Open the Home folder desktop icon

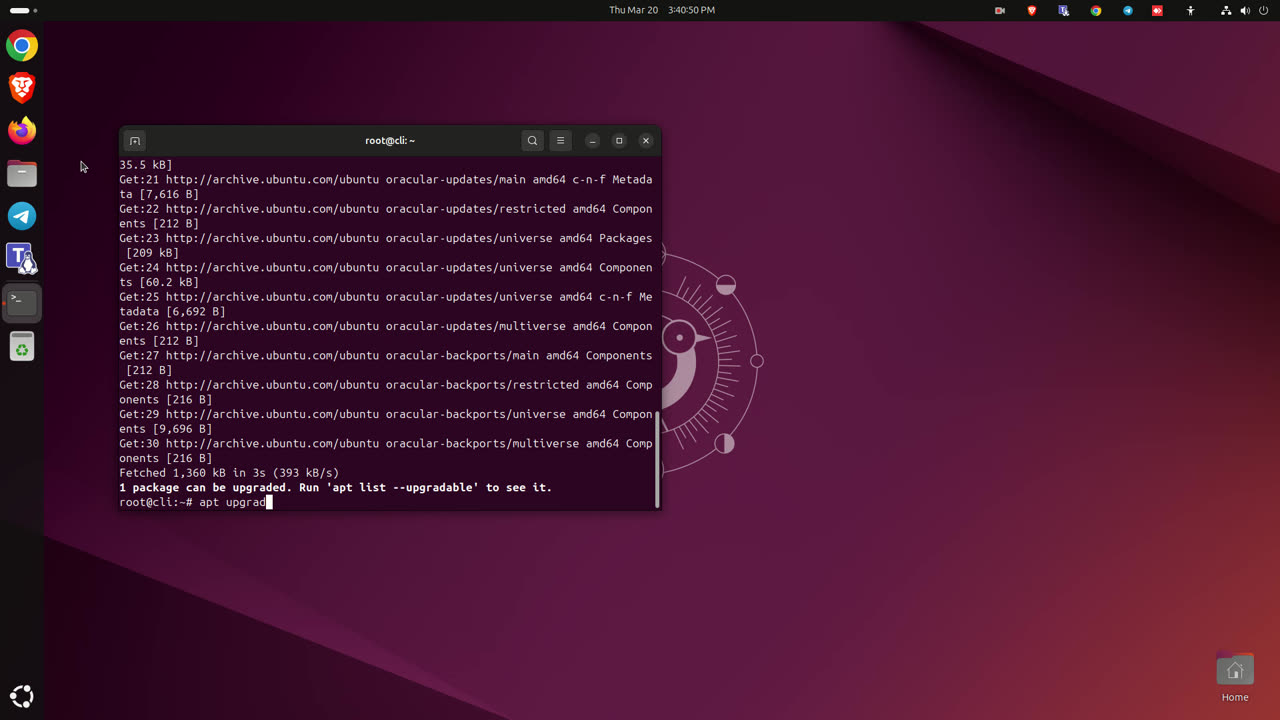1235,679
